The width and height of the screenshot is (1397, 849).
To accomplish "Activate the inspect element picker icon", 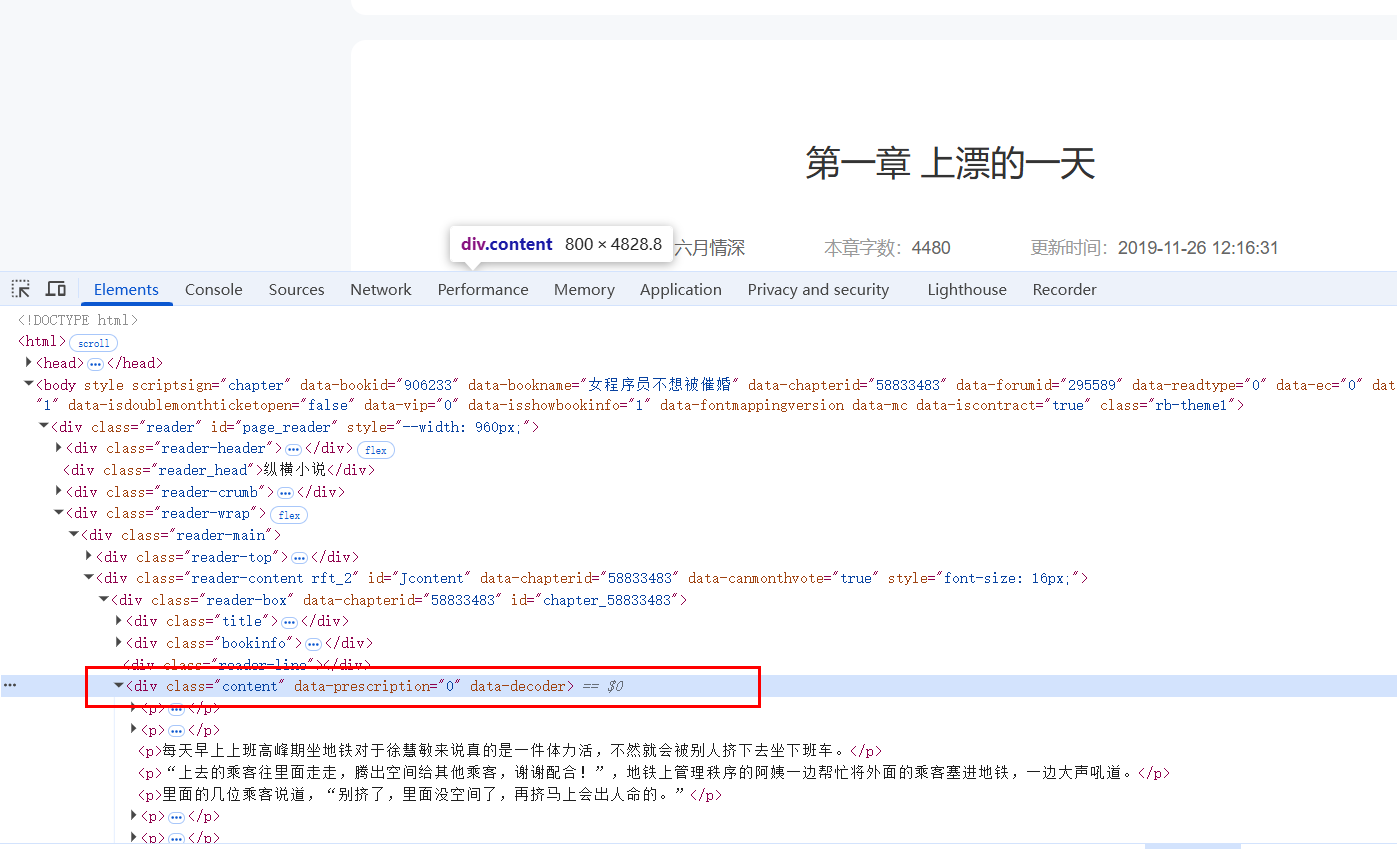I will pos(21,289).
